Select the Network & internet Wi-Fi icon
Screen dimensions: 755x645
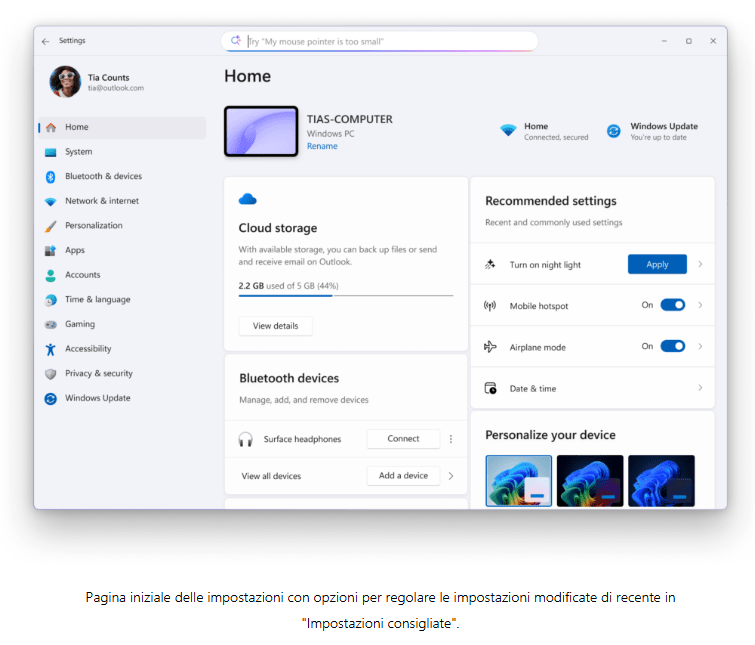click(50, 201)
